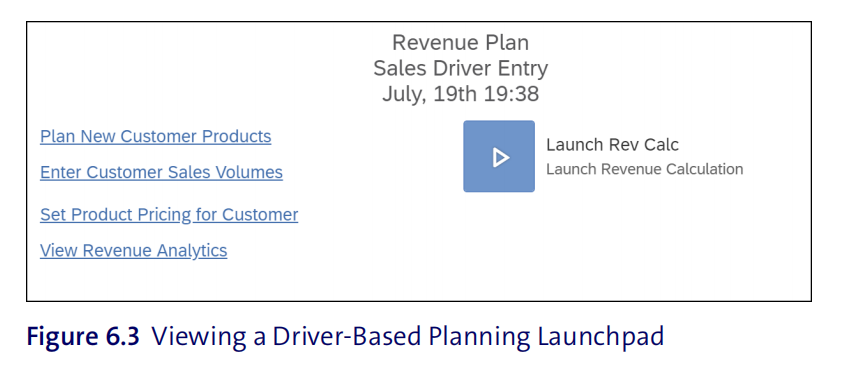Click the Revenue Plan heading

tap(460, 43)
